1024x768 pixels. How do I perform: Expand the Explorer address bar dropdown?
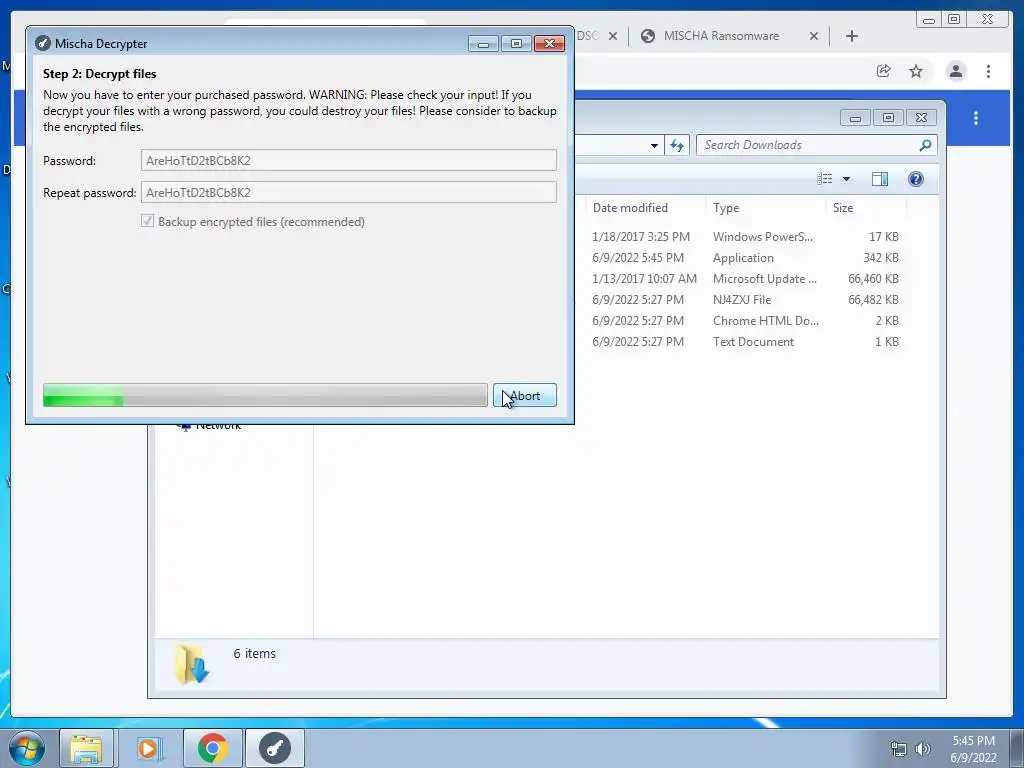654,146
